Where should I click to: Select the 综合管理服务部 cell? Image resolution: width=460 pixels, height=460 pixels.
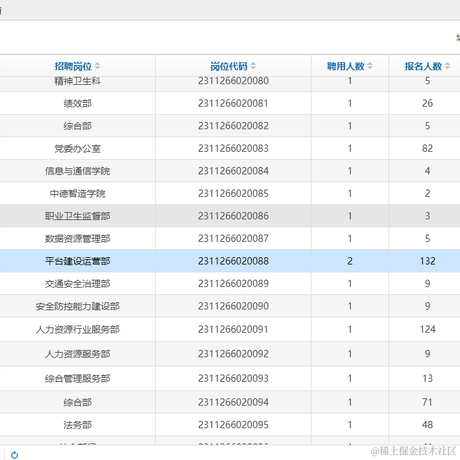tap(78, 378)
